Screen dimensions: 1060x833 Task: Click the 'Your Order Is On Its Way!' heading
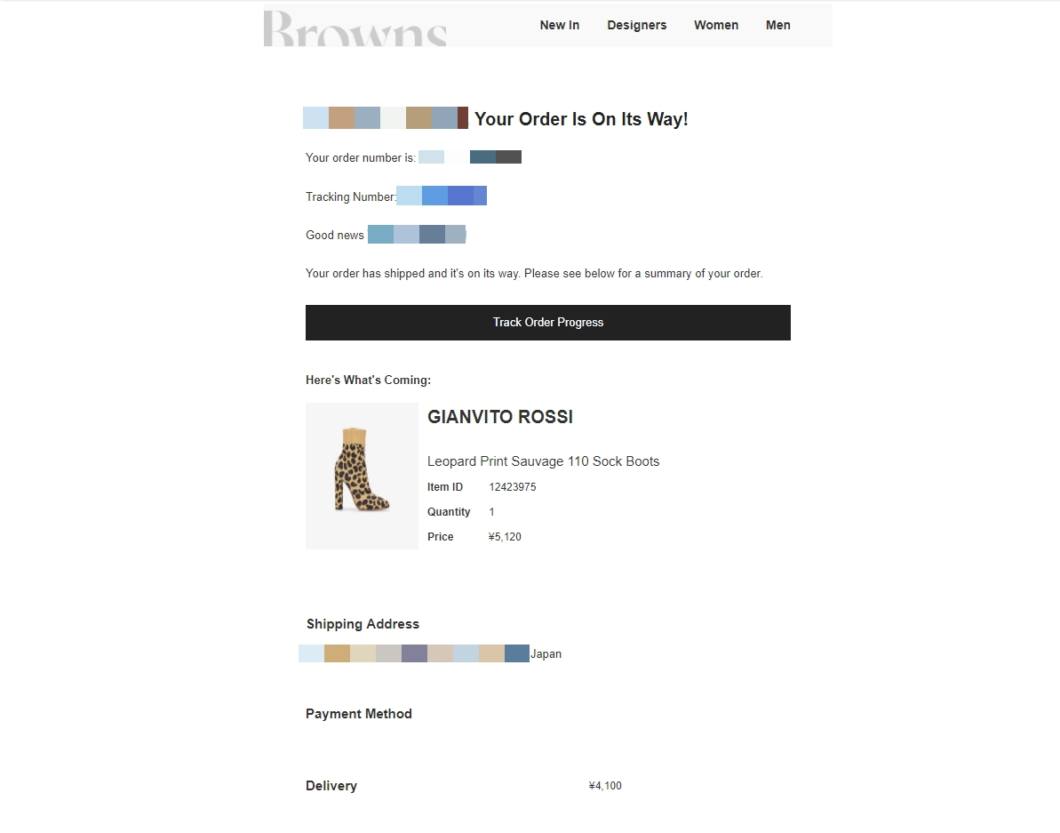(x=581, y=119)
